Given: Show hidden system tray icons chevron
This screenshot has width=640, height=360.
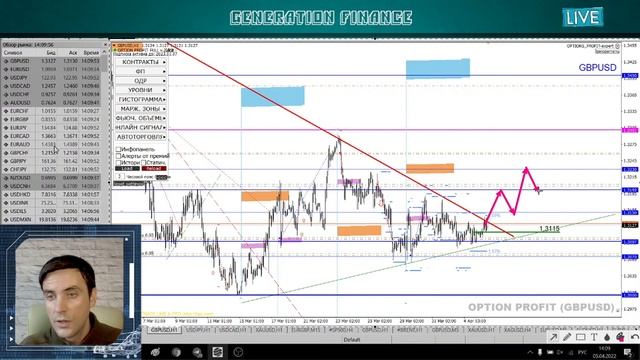Looking at the screenshot, I should point(530,352).
